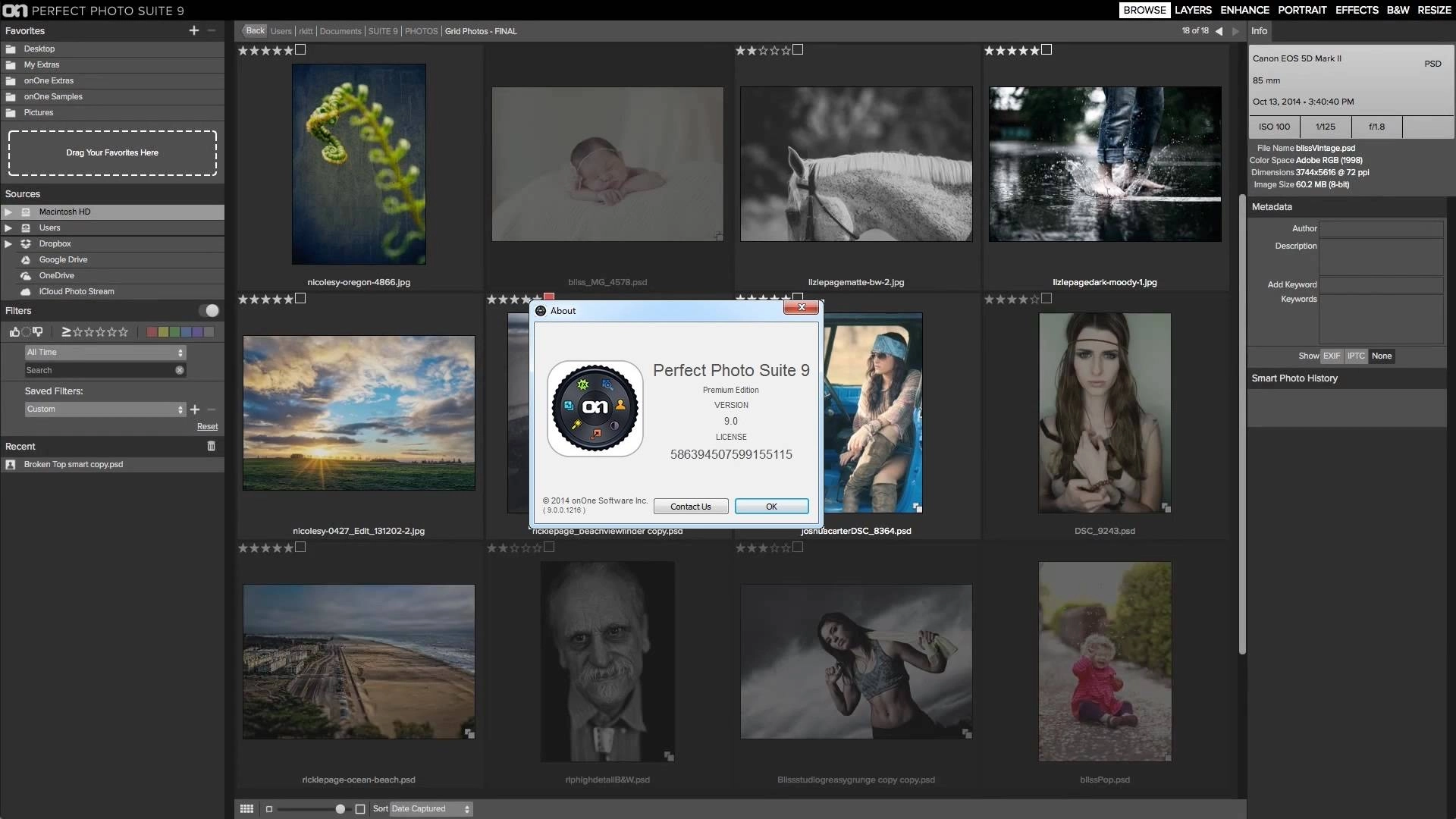Image resolution: width=1456 pixels, height=819 pixels.
Task: Show EXIF metadata
Action: tap(1332, 356)
